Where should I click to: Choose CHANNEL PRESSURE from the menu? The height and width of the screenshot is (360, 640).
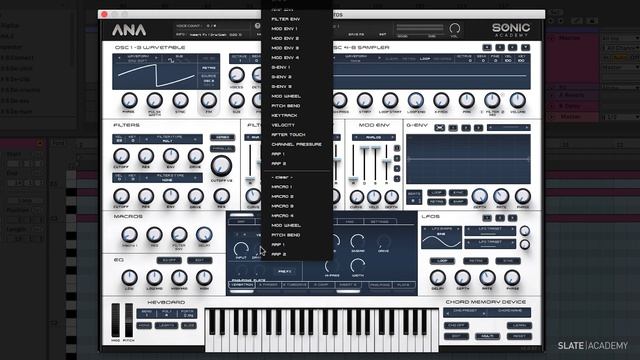[x=297, y=144]
